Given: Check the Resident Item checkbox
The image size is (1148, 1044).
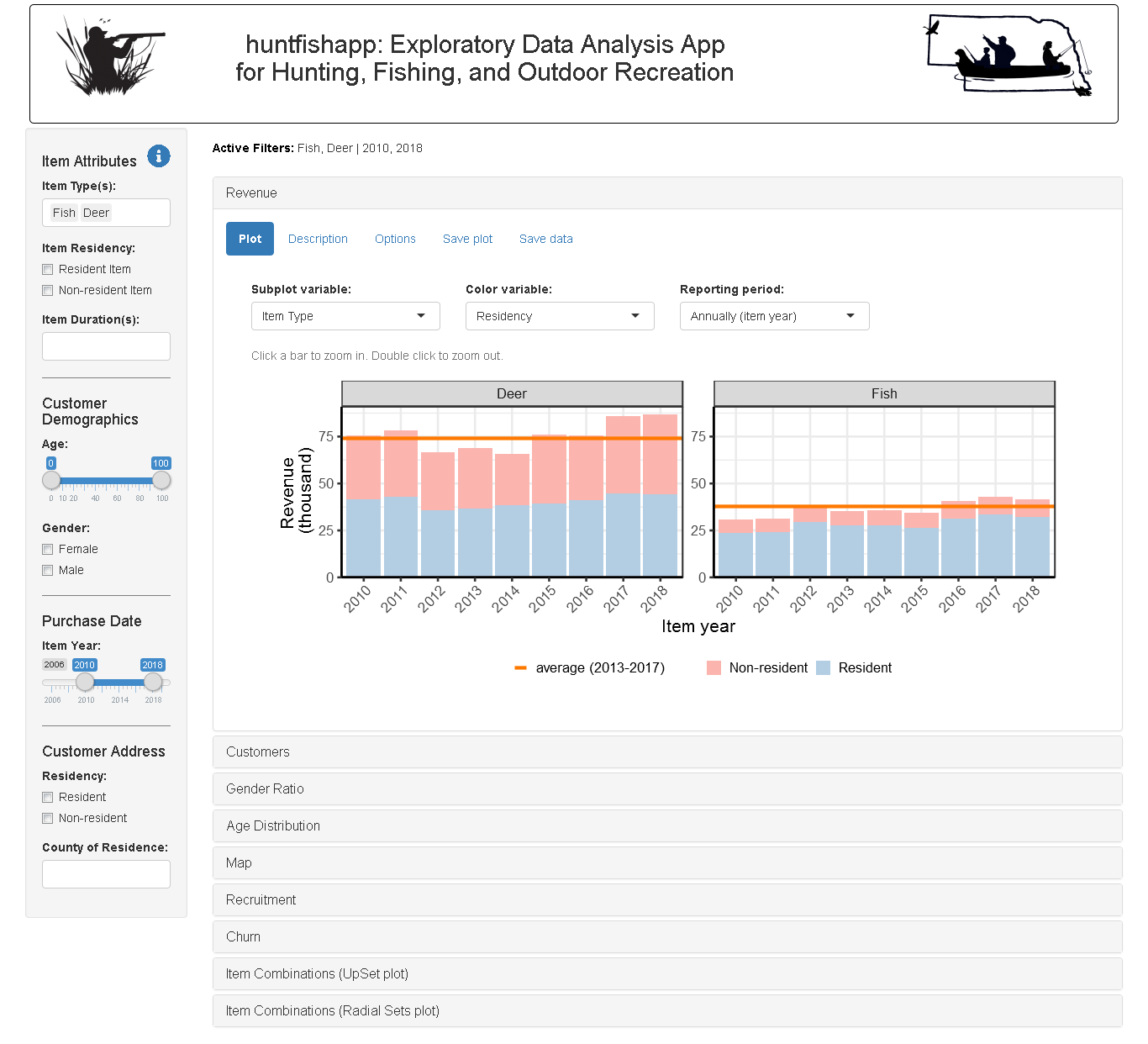Looking at the screenshot, I should [48, 270].
